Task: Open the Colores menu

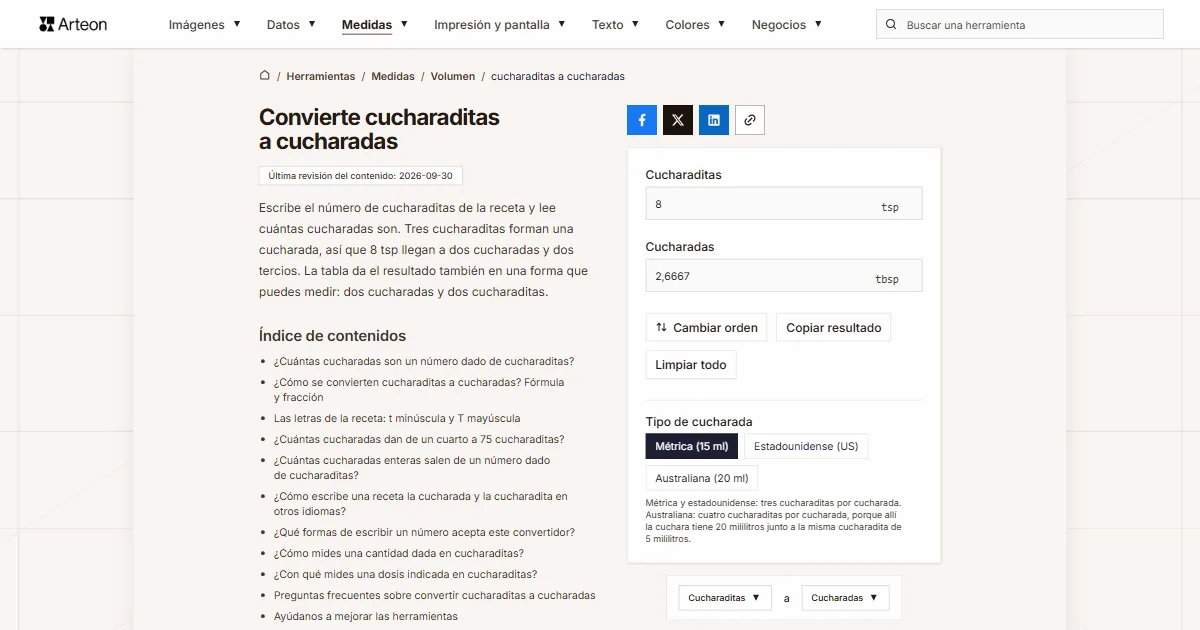Action: [696, 25]
